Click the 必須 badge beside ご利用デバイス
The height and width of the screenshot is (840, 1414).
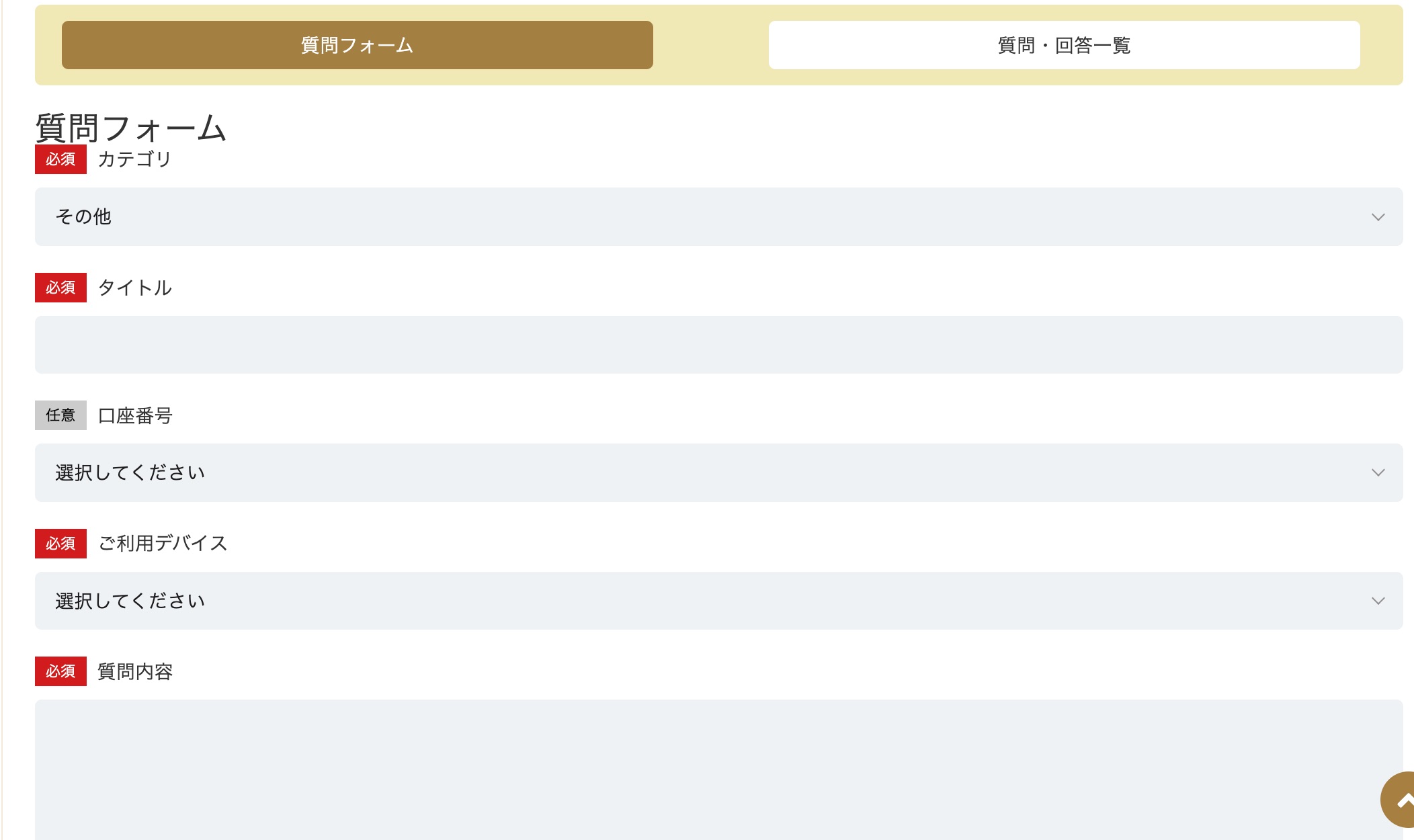pos(60,544)
